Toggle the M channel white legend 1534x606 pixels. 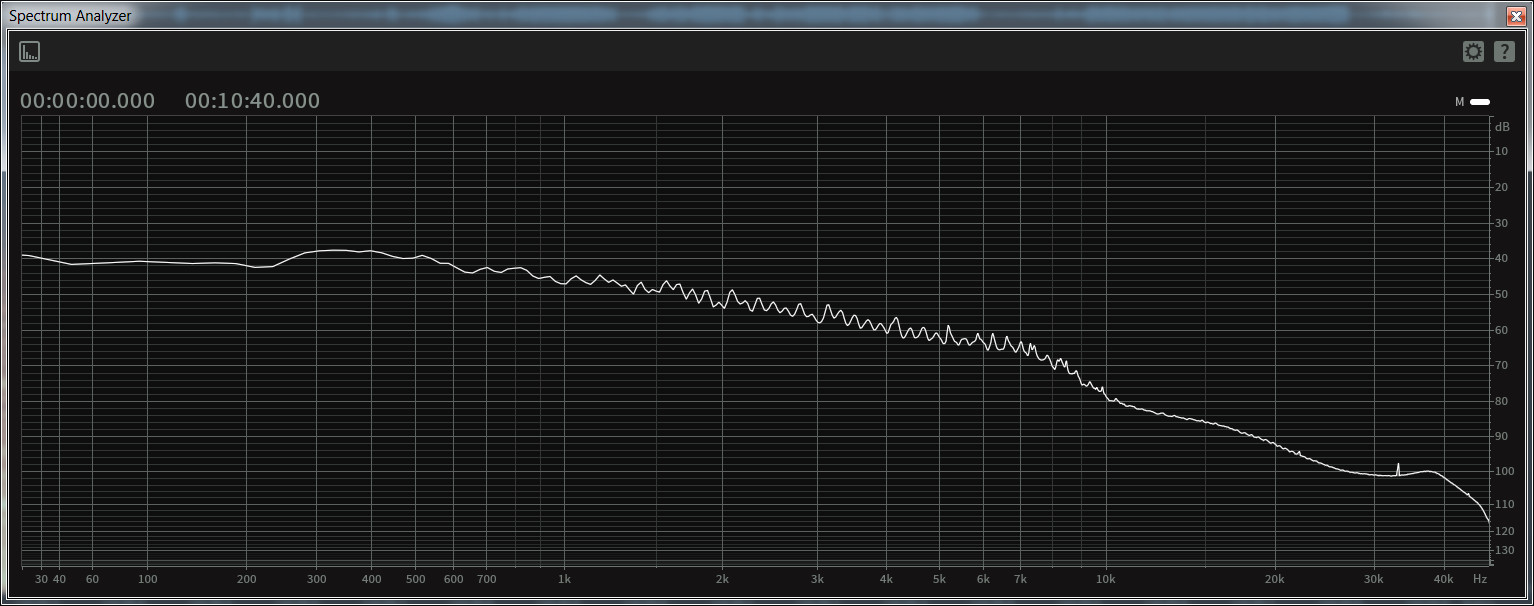(x=1480, y=102)
